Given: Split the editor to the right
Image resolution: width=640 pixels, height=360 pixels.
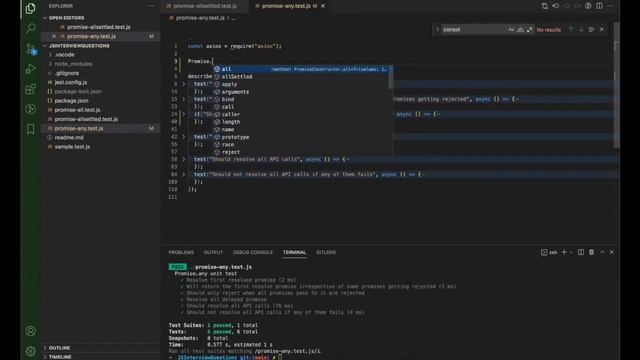Looking at the screenshot, I should (x=599, y=6).
